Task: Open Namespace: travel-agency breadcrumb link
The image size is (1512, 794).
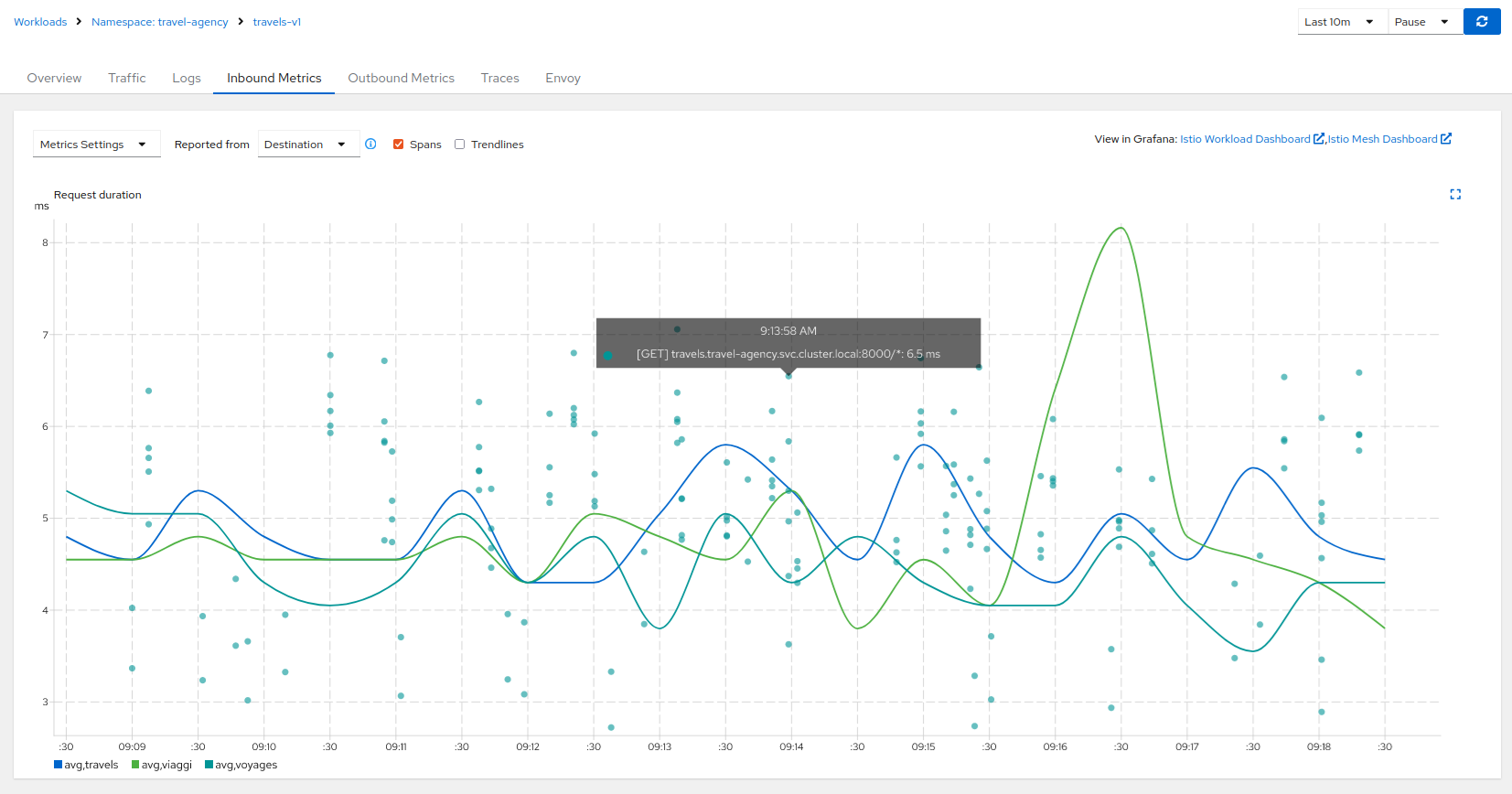Action: (x=159, y=22)
